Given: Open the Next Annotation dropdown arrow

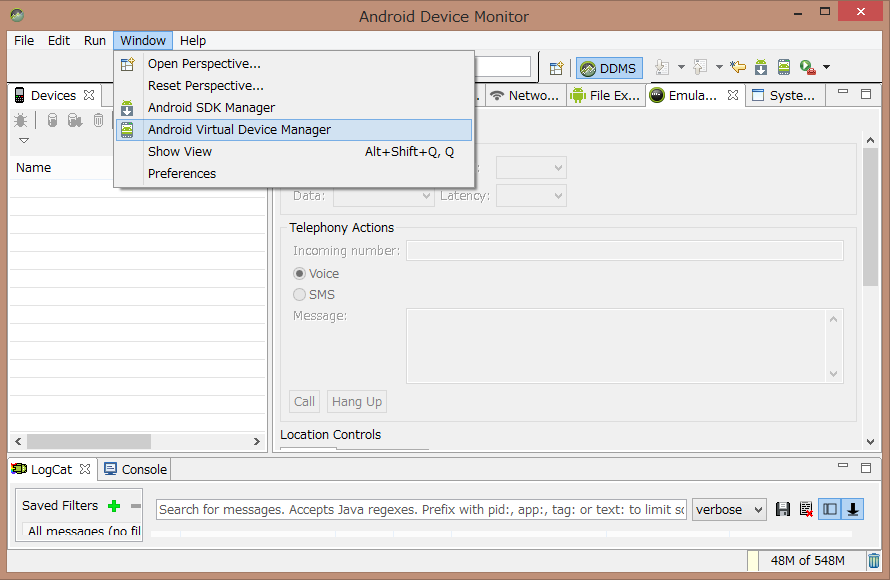Looking at the screenshot, I should tap(681, 67).
